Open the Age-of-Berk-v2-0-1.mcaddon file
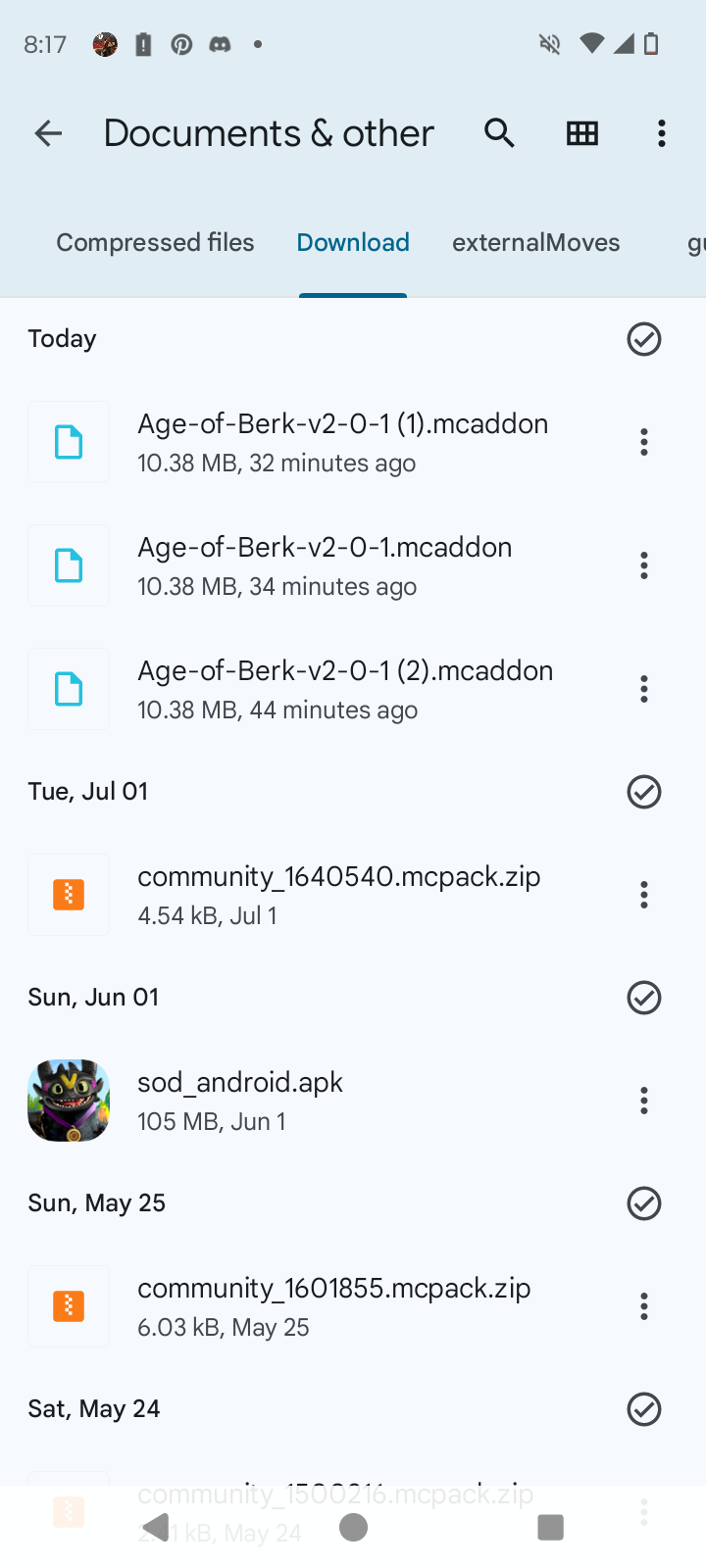The image size is (706, 1568). [325, 564]
